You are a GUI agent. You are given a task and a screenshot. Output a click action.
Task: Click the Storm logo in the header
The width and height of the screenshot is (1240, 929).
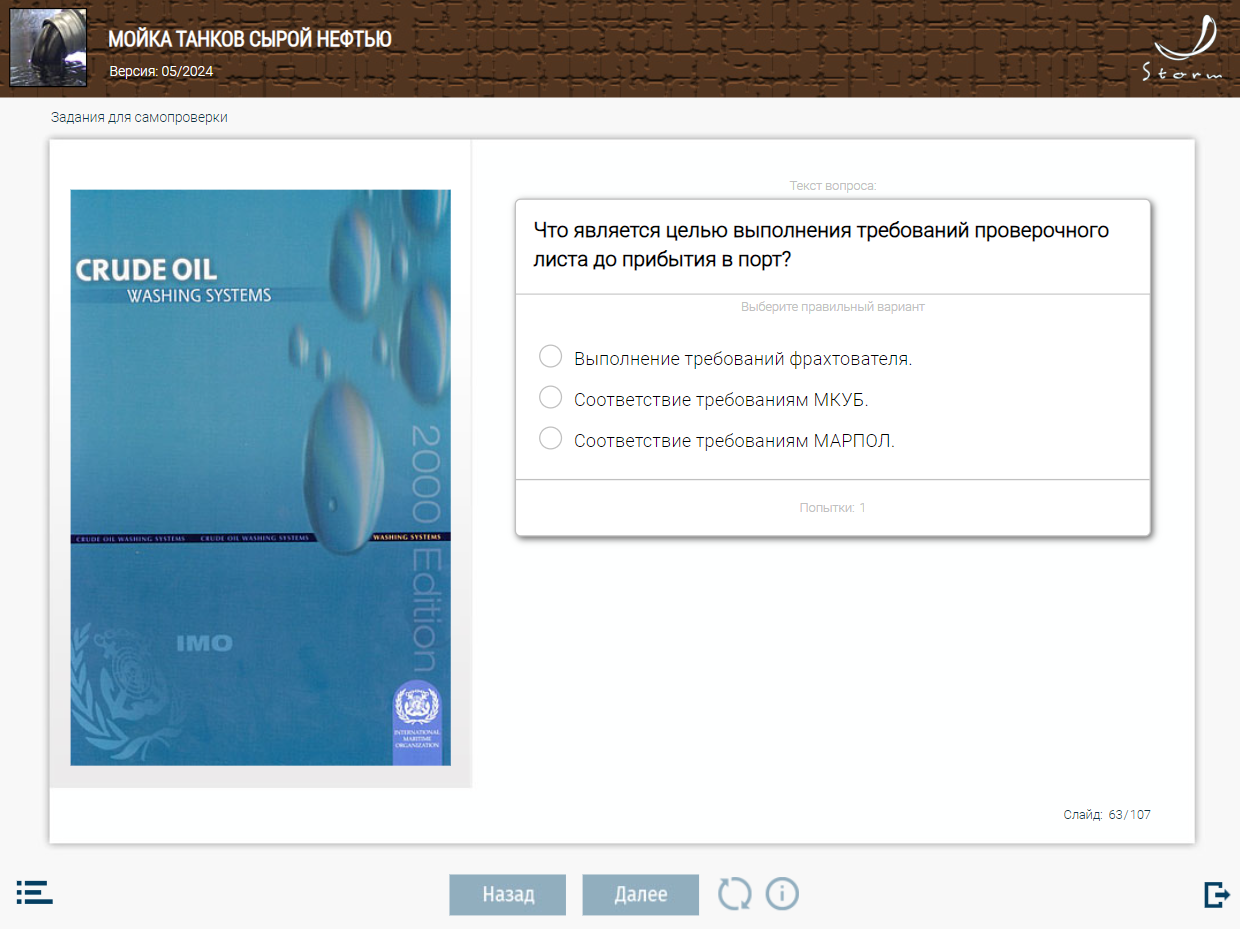tap(1183, 48)
